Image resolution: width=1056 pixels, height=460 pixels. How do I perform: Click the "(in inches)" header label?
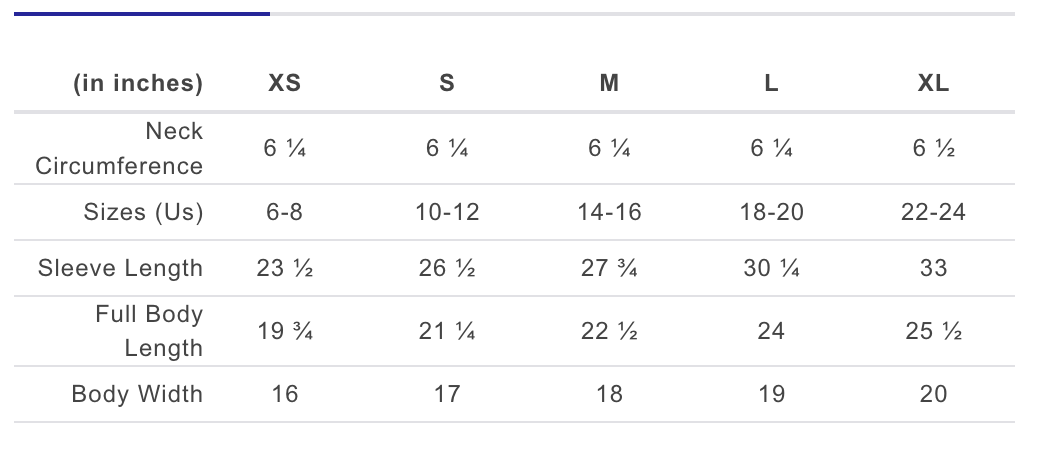138,84
